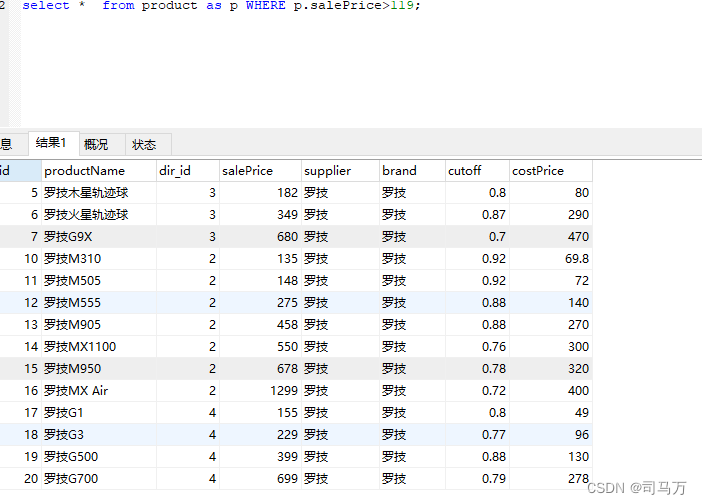Image resolution: width=702 pixels, height=504 pixels.
Task: Click cutoff value 0.7
Action: 477,237
